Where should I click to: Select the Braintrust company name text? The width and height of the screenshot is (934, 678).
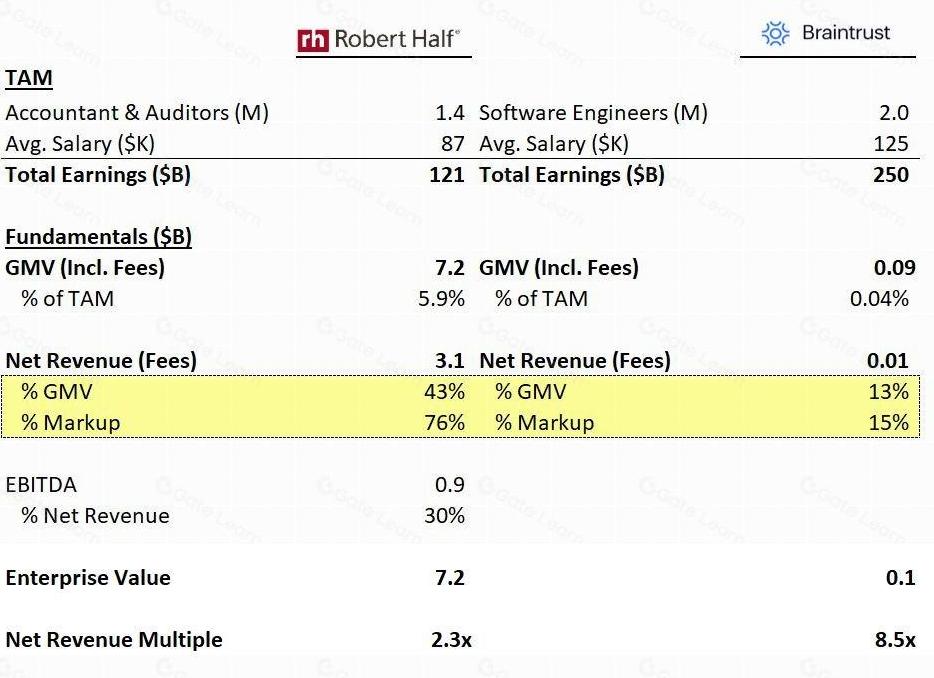point(845,33)
